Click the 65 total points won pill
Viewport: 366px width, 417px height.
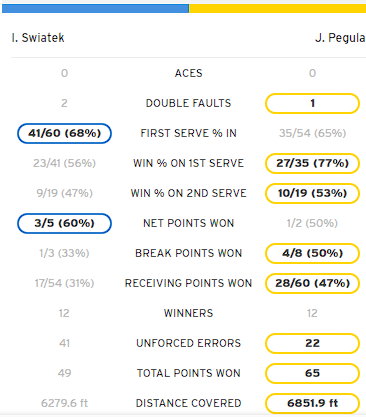pos(312,373)
